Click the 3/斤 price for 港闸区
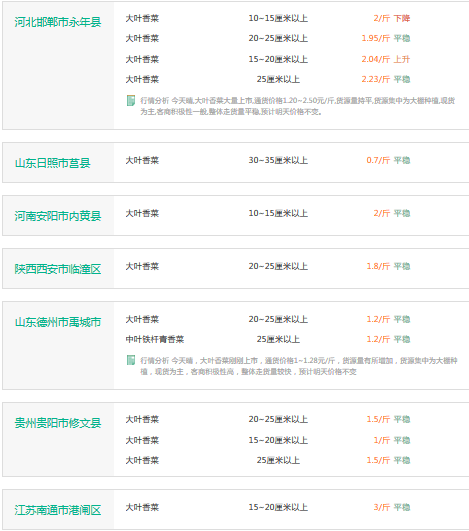Viewport: 469px width, 531px height. 382,507
